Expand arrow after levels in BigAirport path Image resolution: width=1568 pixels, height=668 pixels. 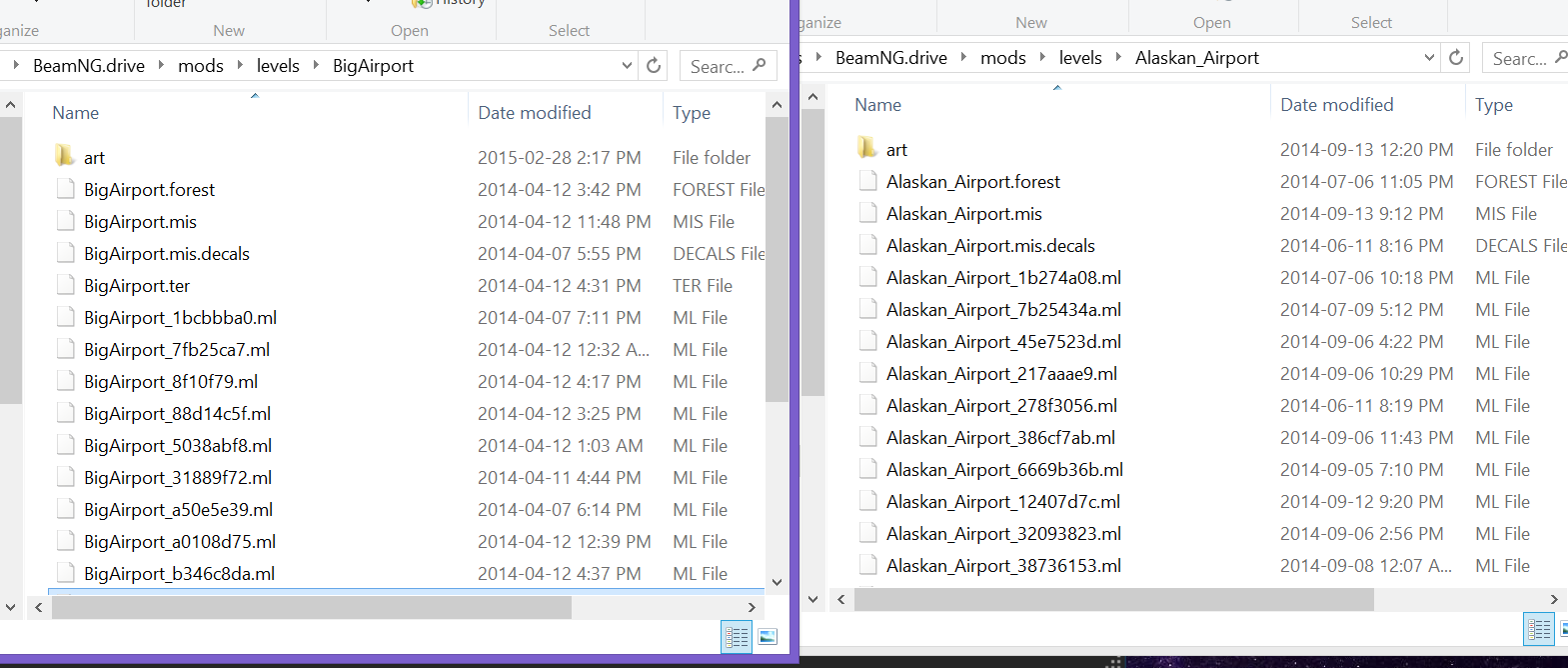tap(316, 65)
